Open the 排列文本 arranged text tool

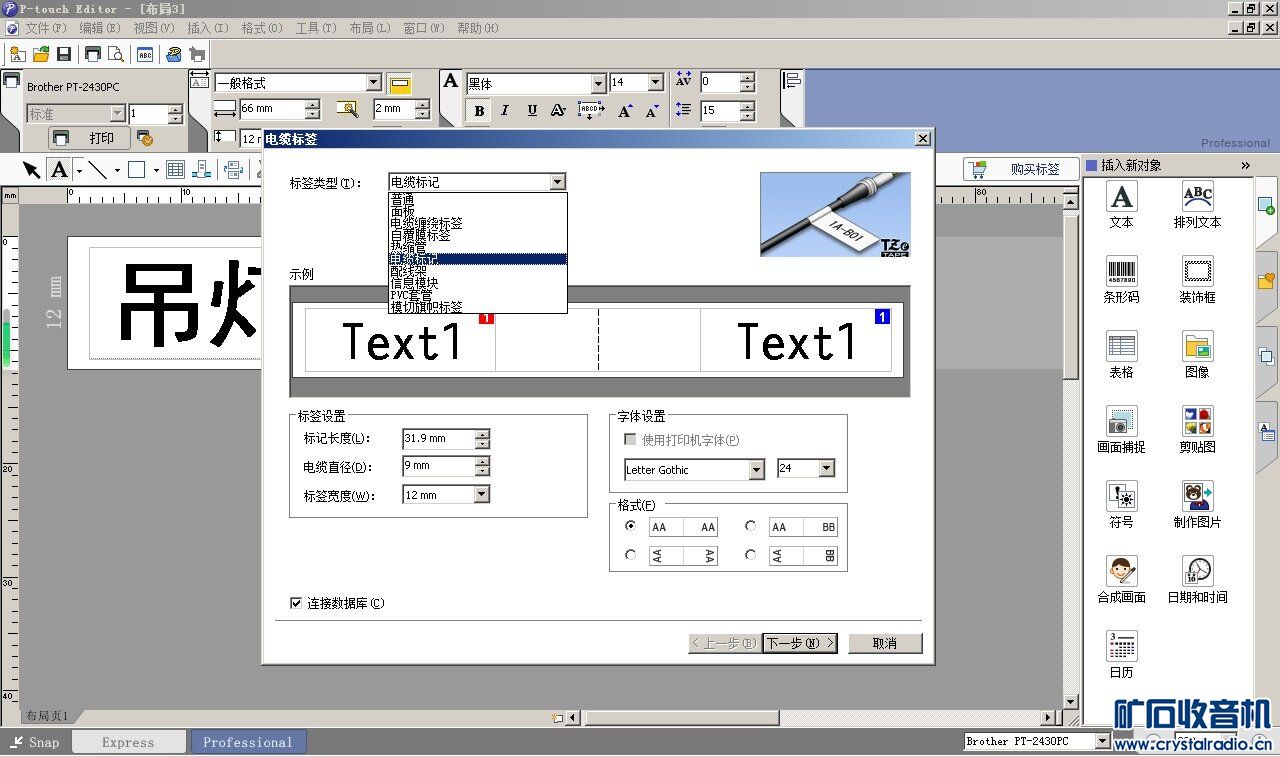(1197, 197)
